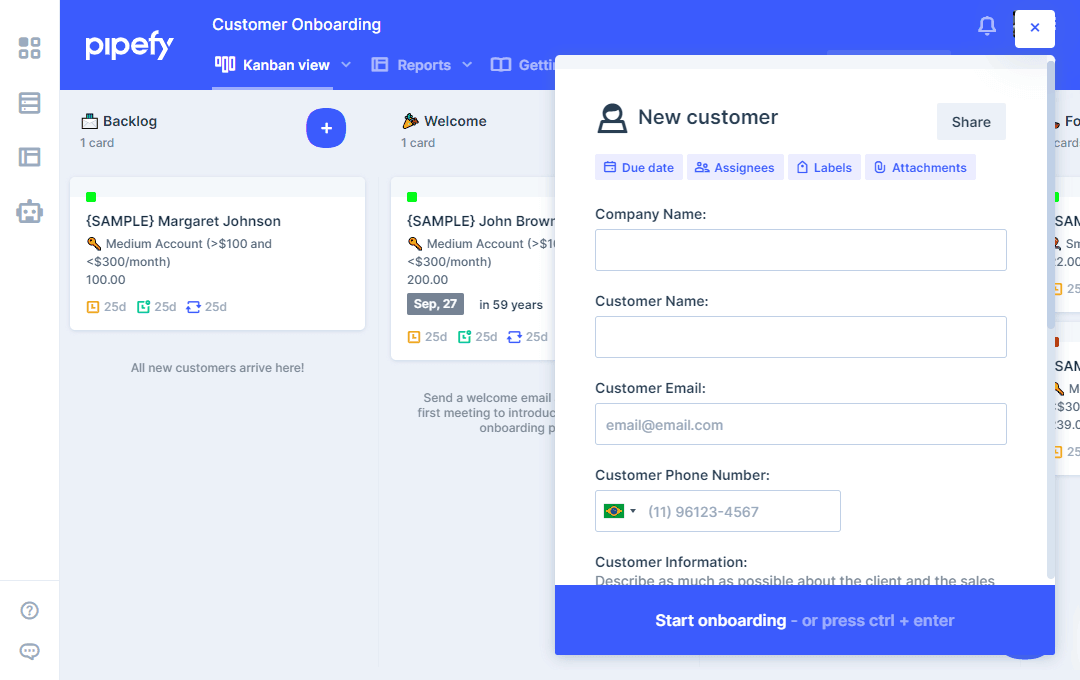Open the database icon in left sidebar
The image size is (1080, 680).
tap(30, 103)
